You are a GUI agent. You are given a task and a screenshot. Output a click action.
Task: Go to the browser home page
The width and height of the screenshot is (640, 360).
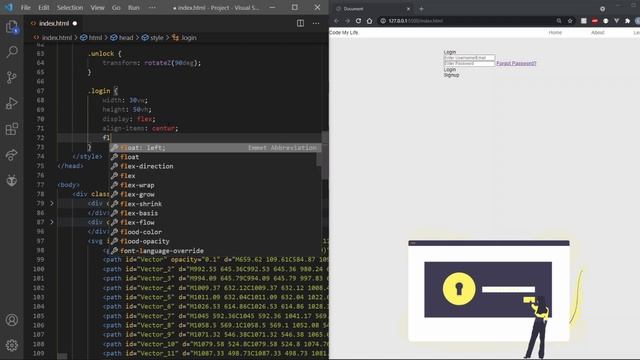[369, 21]
